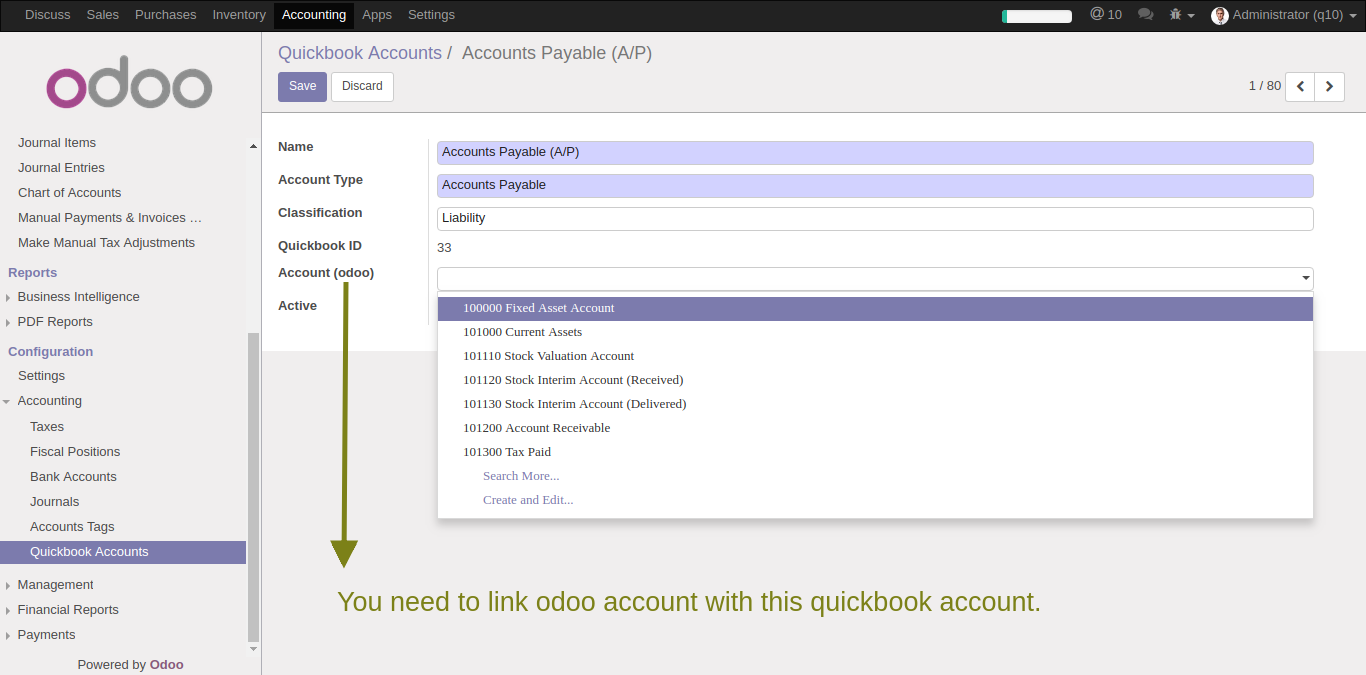Click the 1 / 80 pager counter
The width and height of the screenshot is (1366, 675).
pos(1264,86)
